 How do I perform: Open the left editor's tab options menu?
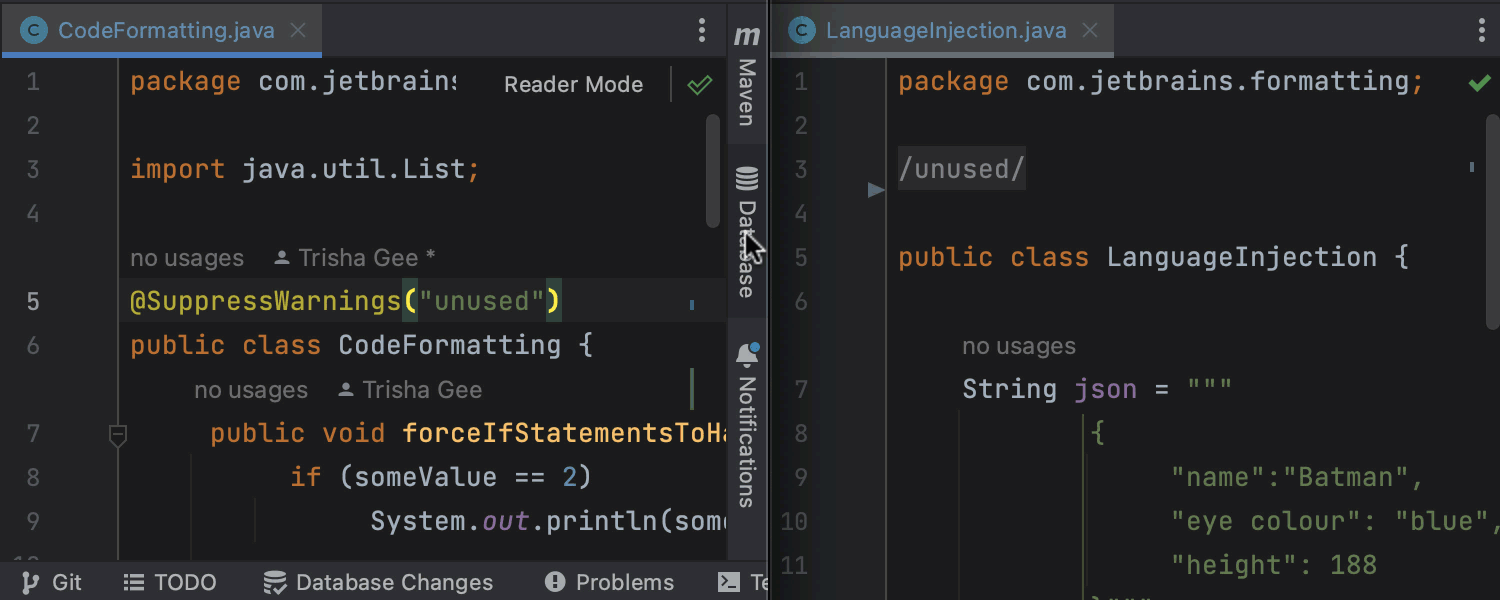(x=702, y=30)
